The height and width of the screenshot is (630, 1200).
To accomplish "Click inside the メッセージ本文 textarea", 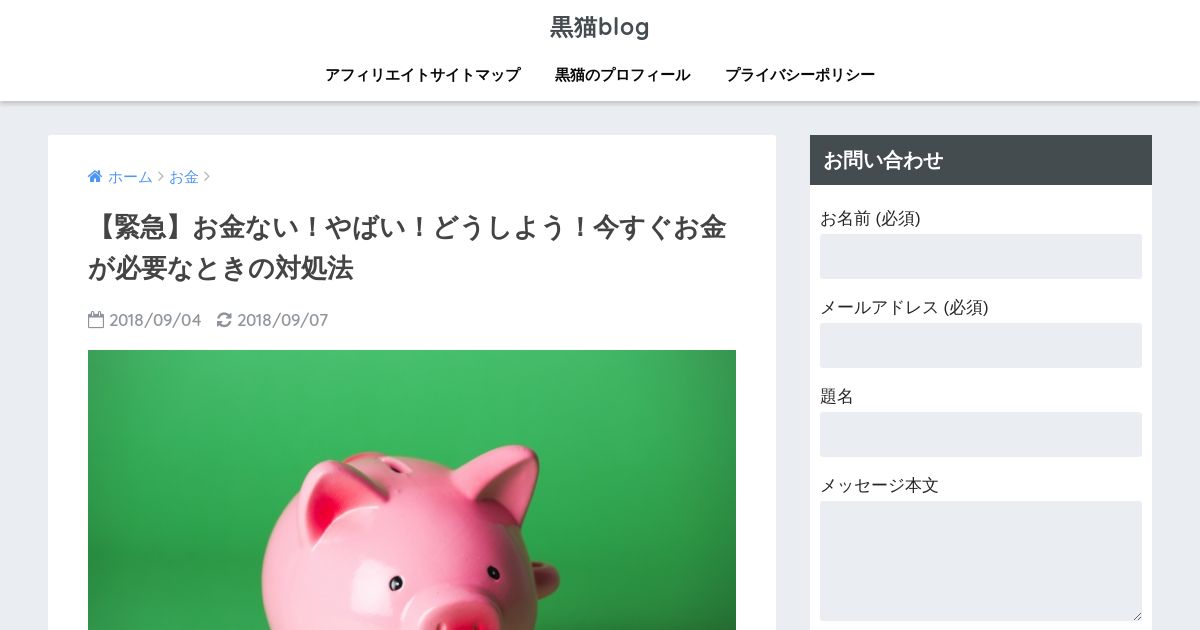I will 981,561.
